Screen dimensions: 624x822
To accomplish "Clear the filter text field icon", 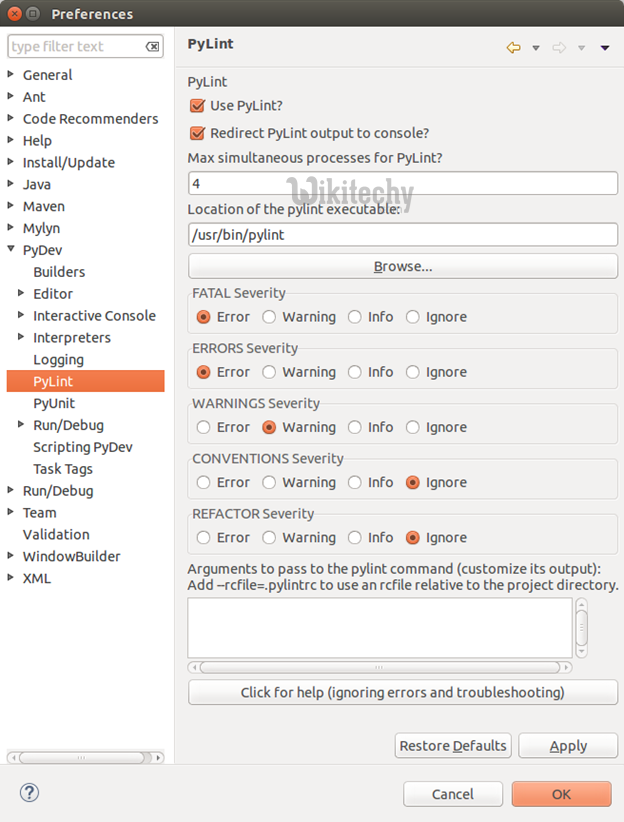I will click(x=152, y=47).
